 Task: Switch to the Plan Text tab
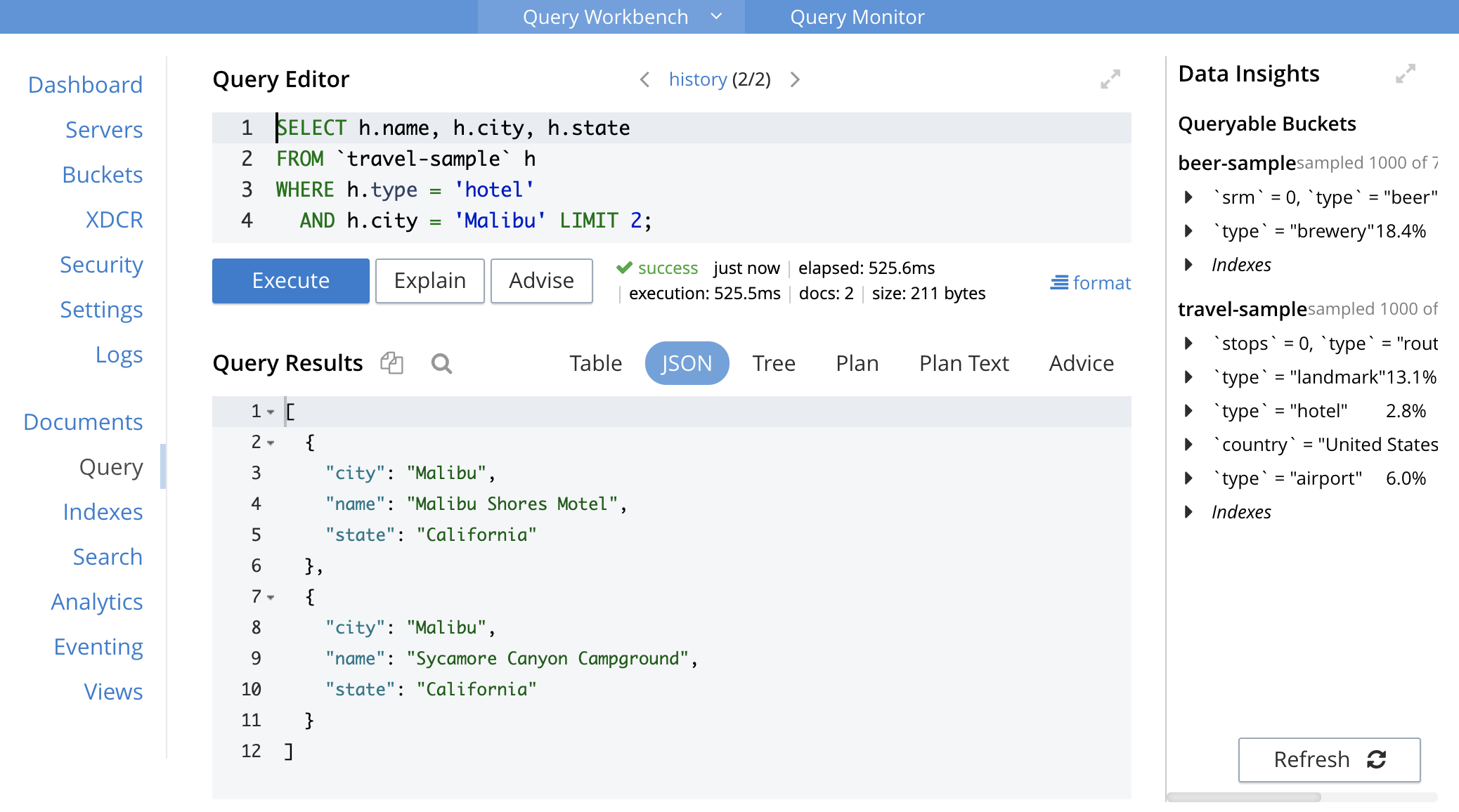[x=964, y=363]
